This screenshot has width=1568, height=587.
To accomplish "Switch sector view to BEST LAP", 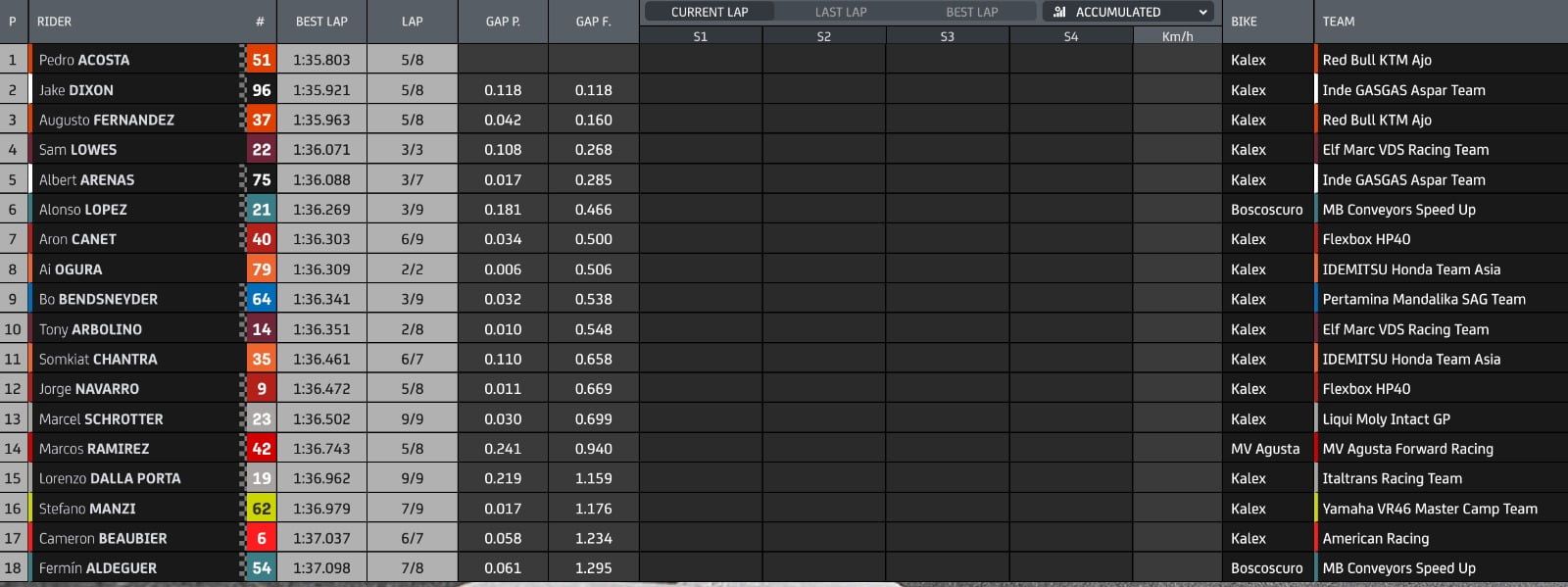I will 971,12.
